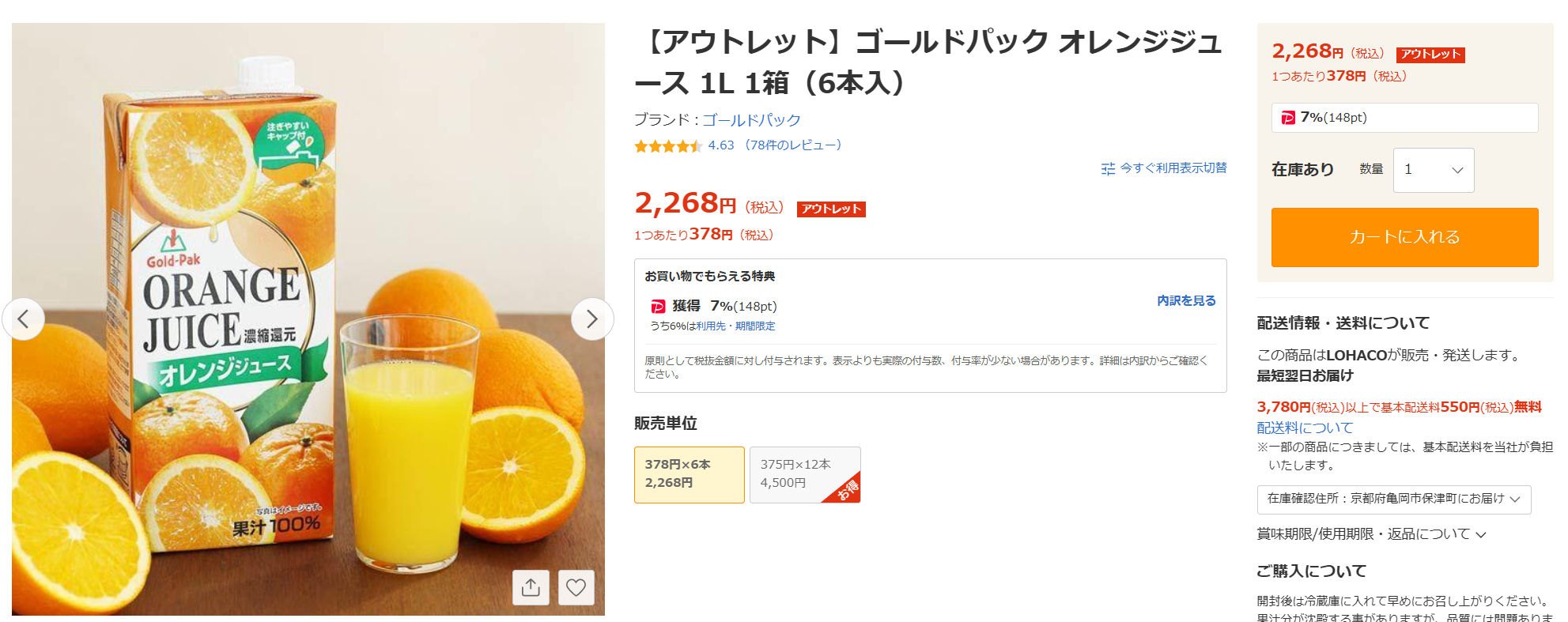Click the orange juice product photo

[308, 319]
